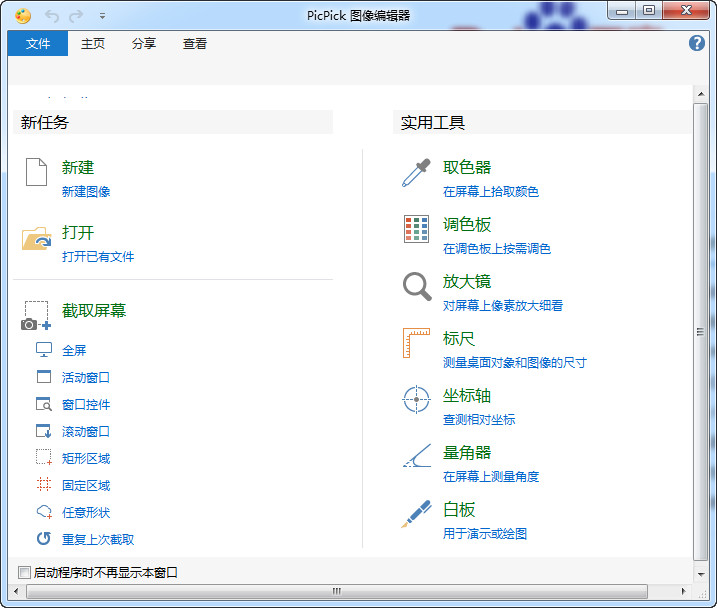Click the horizontal scrollbar right arrow

click(x=684, y=591)
